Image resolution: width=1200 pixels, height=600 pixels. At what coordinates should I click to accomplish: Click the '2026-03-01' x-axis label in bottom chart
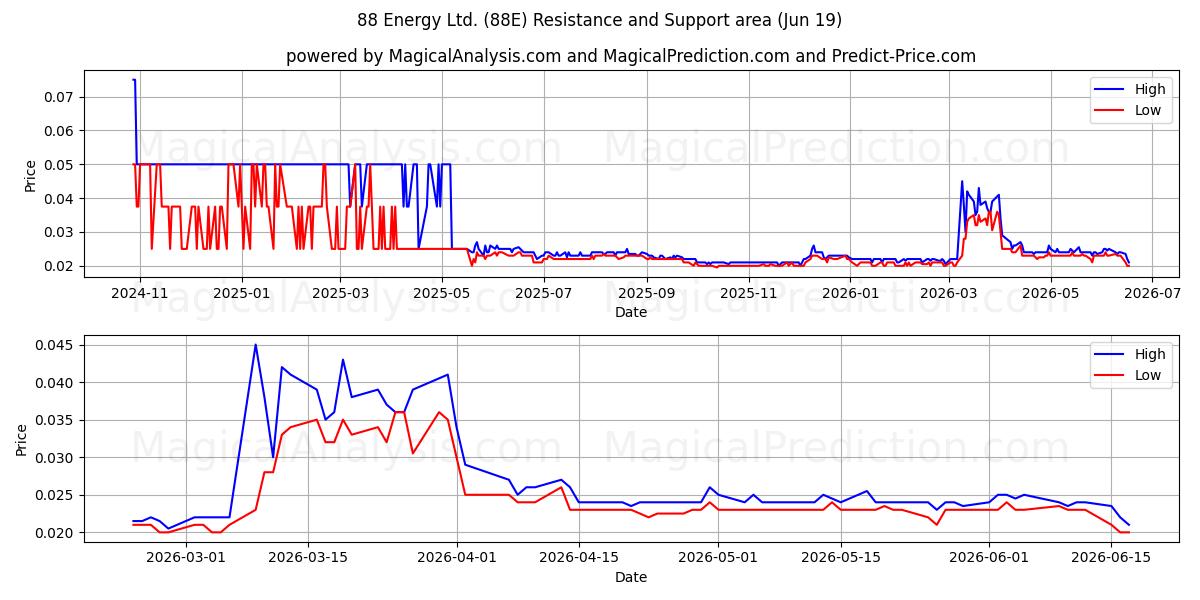[x=186, y=558]
